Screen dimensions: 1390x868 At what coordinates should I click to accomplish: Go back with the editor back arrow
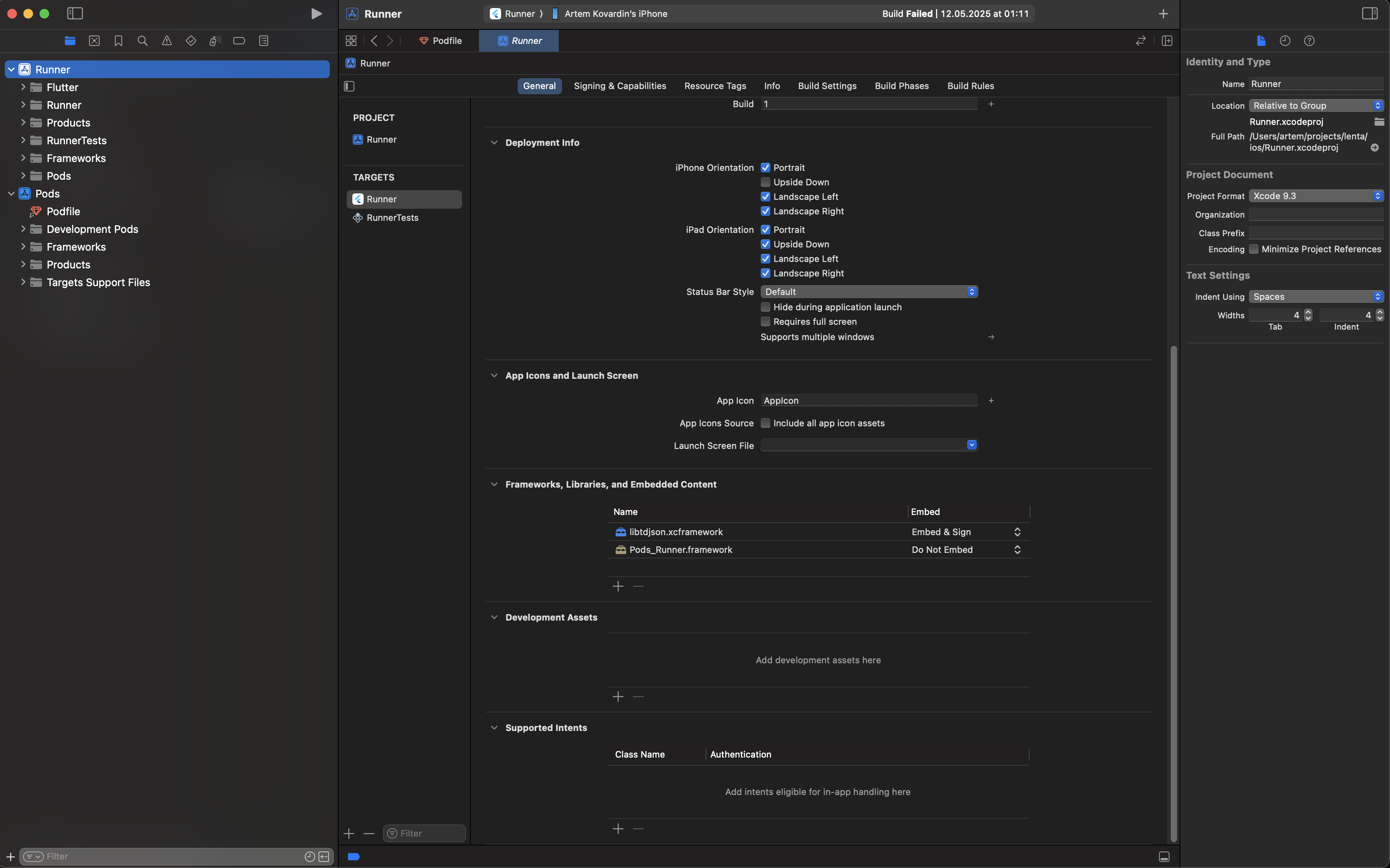point(375,41)
